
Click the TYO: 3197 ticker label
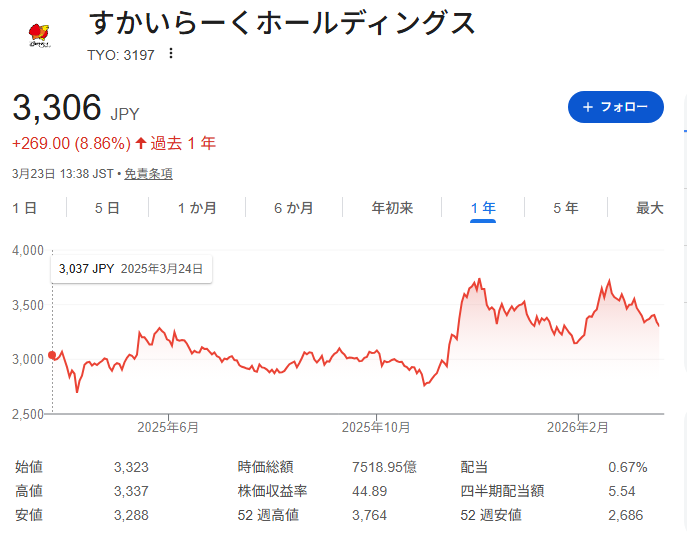(122, 55)
